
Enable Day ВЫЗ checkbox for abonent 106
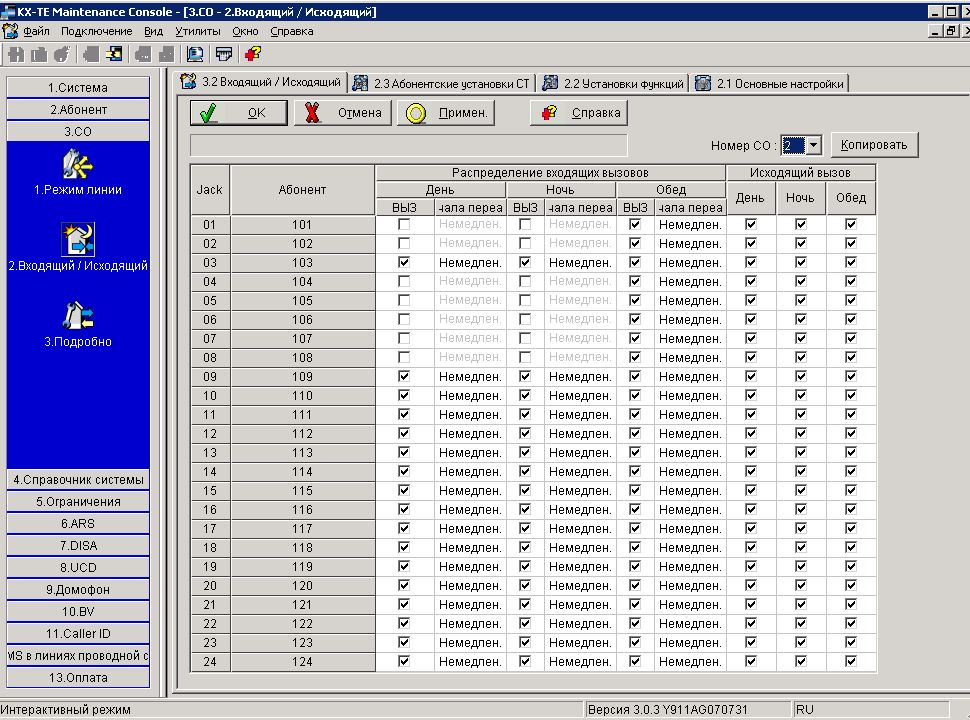(404, 319)
